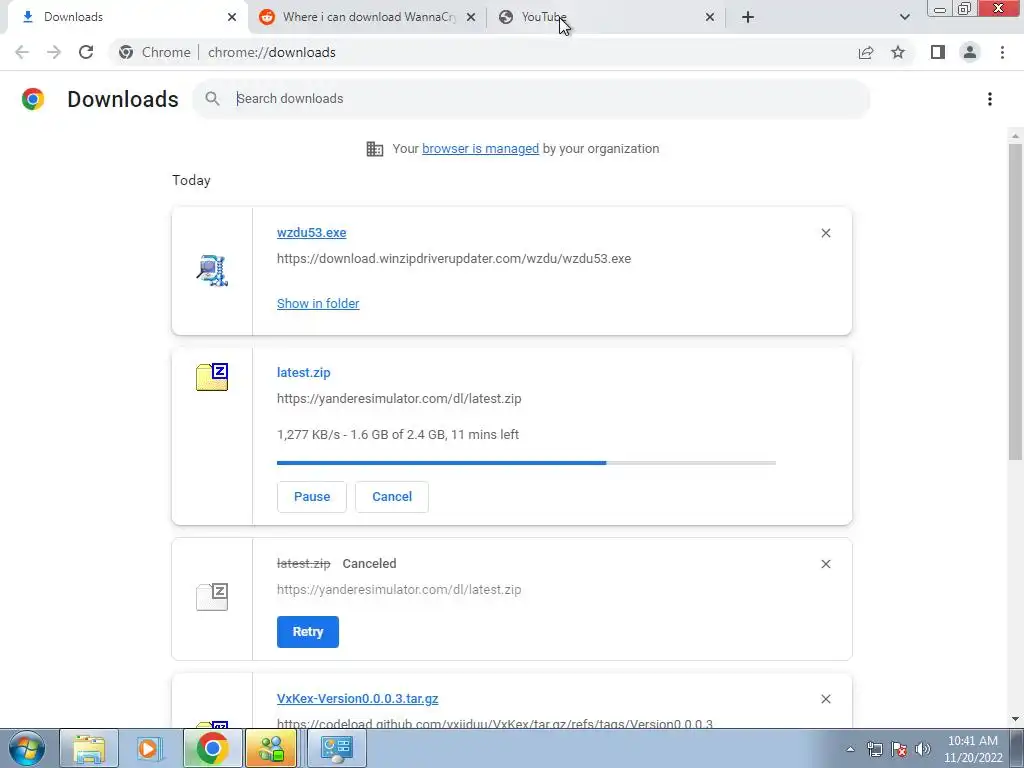This screenshot has height=768, width=1024.
Task: Open the people app taskbar icon
Action: point(272,748)
